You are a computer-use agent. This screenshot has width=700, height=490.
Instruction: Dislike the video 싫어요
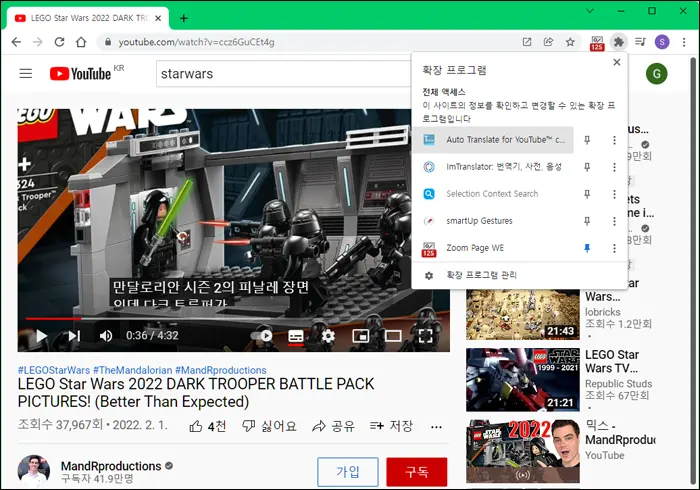(x=269, y=426)
